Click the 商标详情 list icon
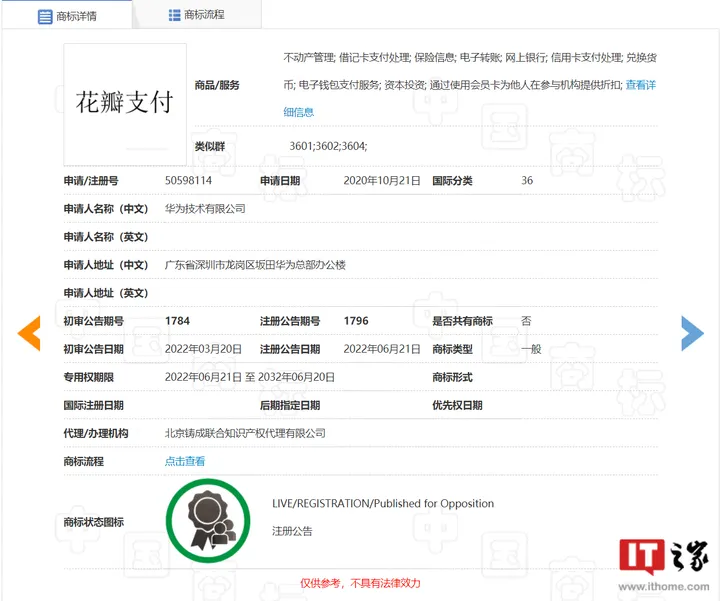 45,17
